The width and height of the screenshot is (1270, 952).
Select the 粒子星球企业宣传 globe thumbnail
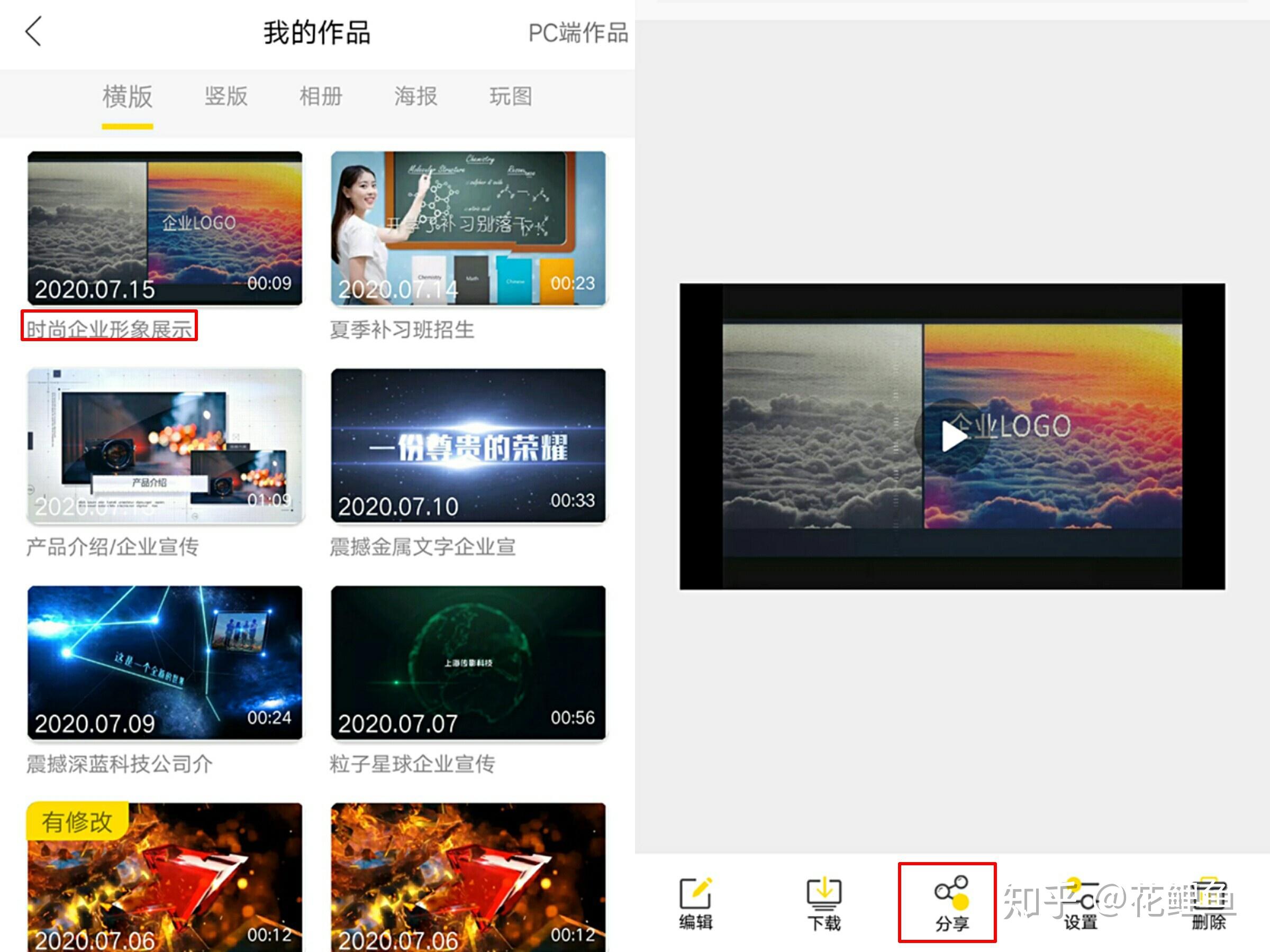468,662
